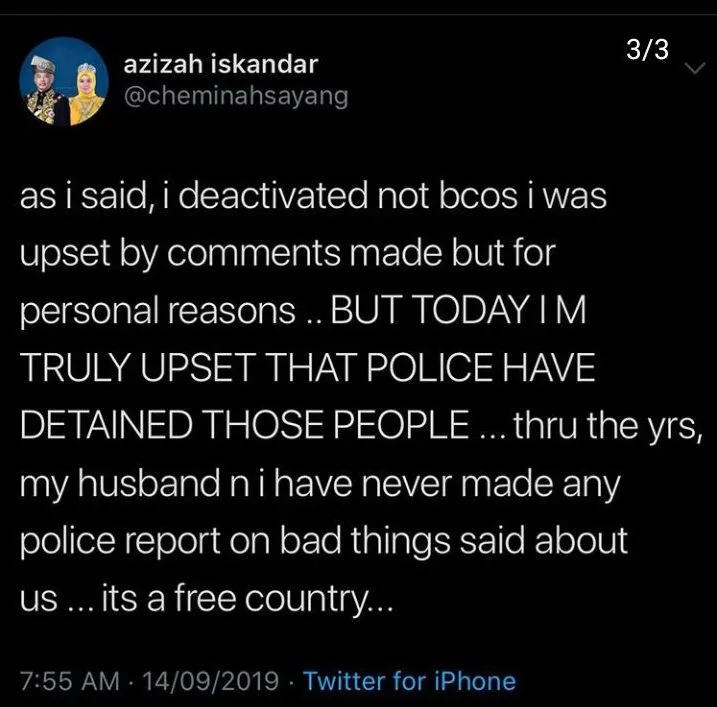The height and width of the screenshot is (707, 717).
Task: Click the tweet line starting "as i said"
Action: tap(312, 197)
